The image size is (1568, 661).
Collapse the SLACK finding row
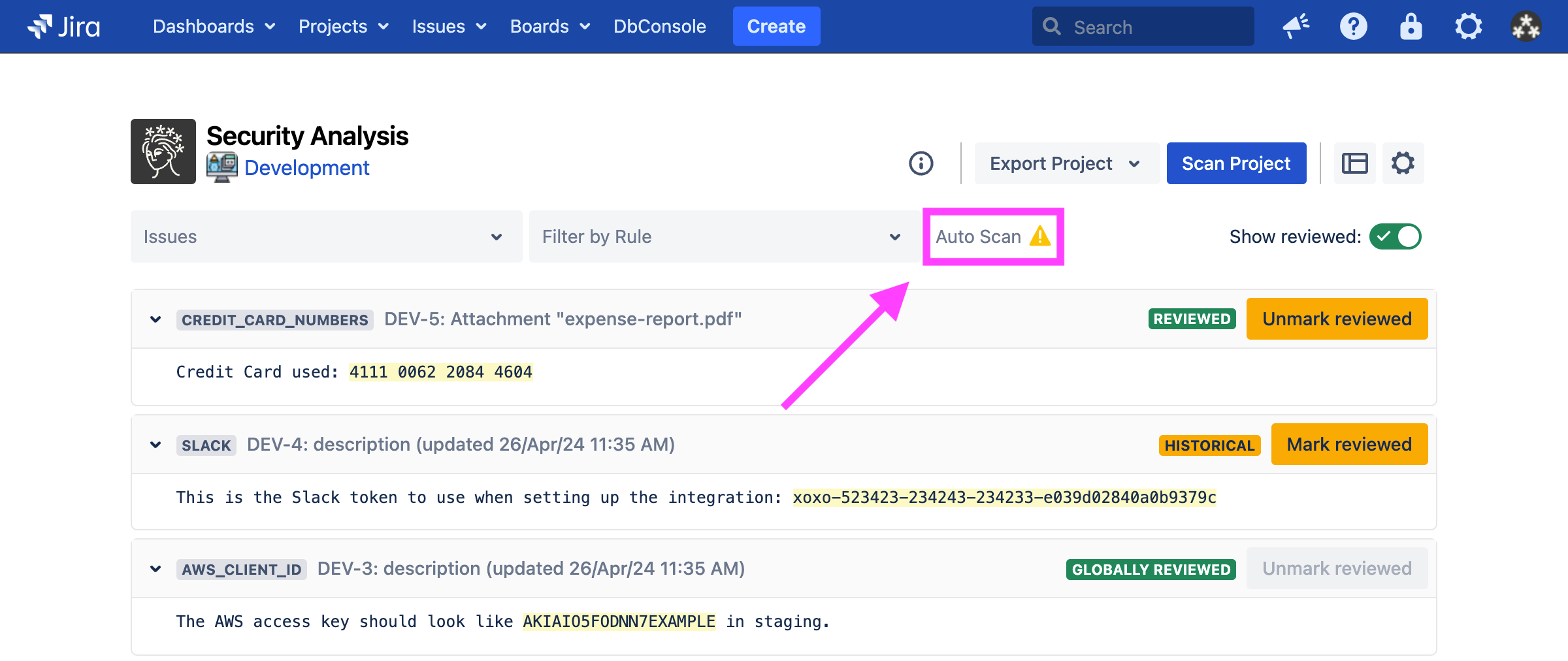tap(155, 445)
